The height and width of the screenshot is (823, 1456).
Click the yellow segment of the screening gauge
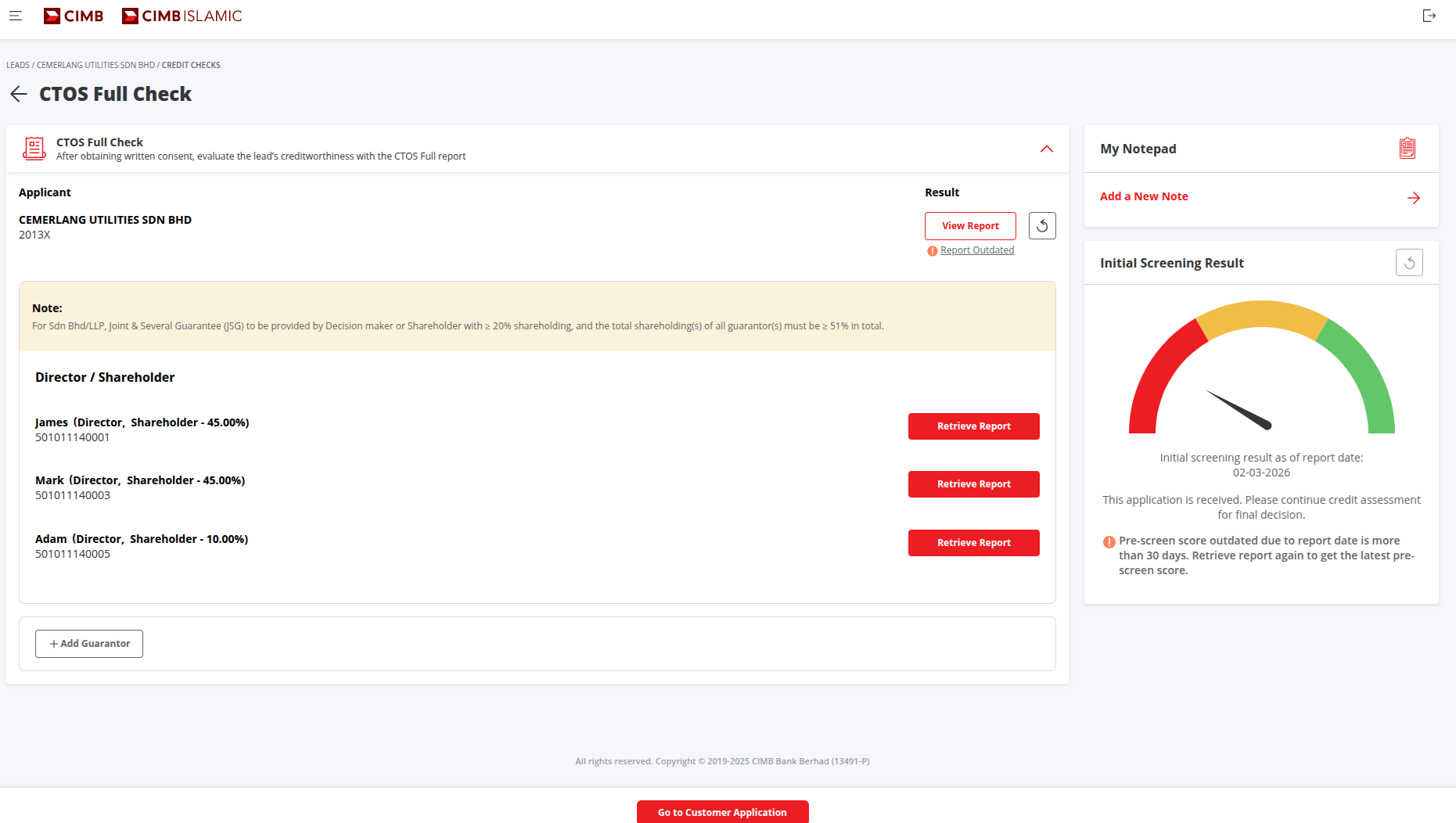tap(1262, 314)
